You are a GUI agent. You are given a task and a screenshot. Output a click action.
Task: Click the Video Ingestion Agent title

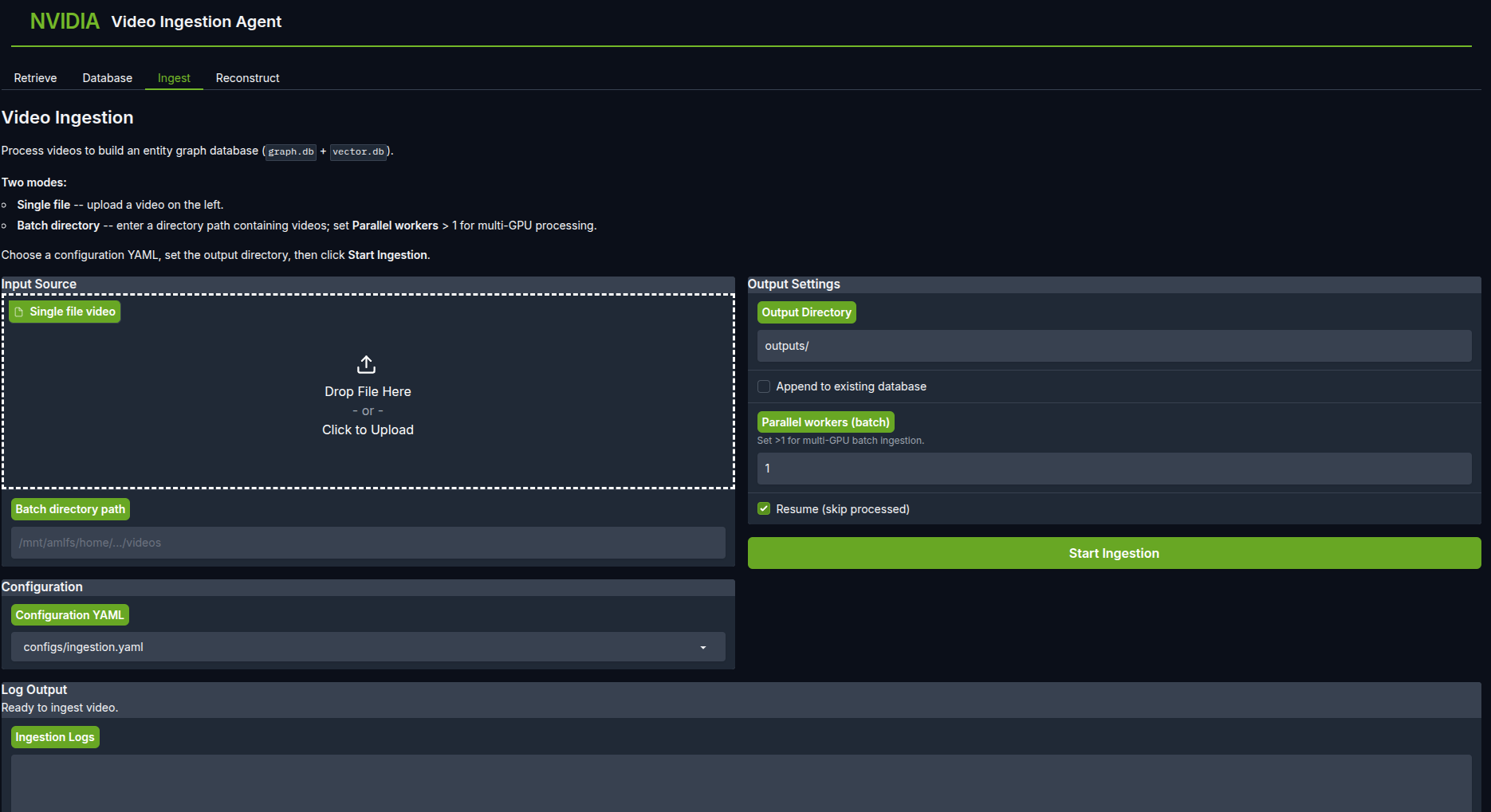(196, 22)
